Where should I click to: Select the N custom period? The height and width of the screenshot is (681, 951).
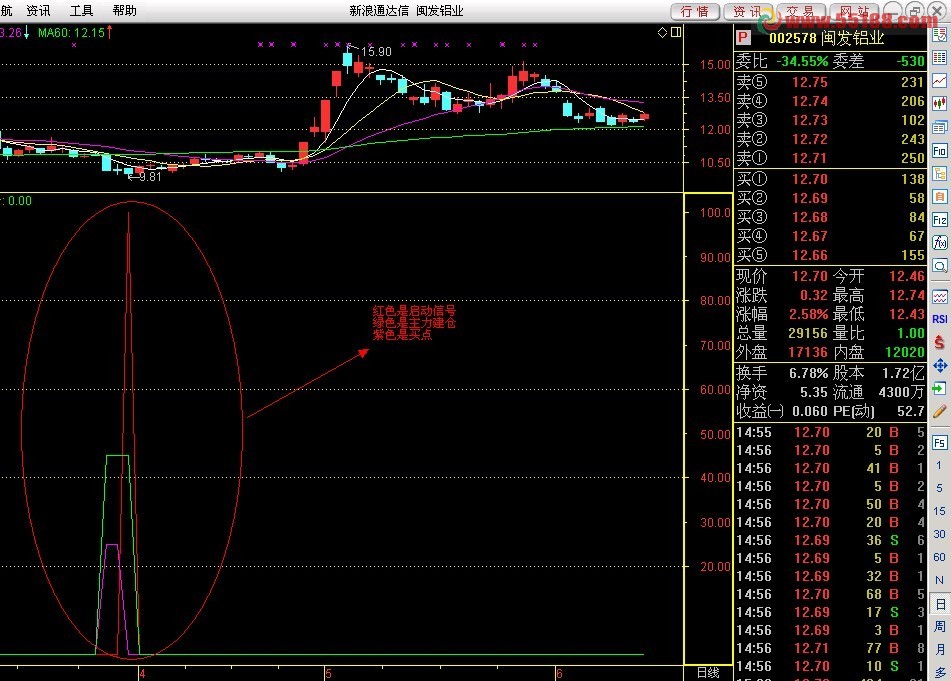click(939, 580)
